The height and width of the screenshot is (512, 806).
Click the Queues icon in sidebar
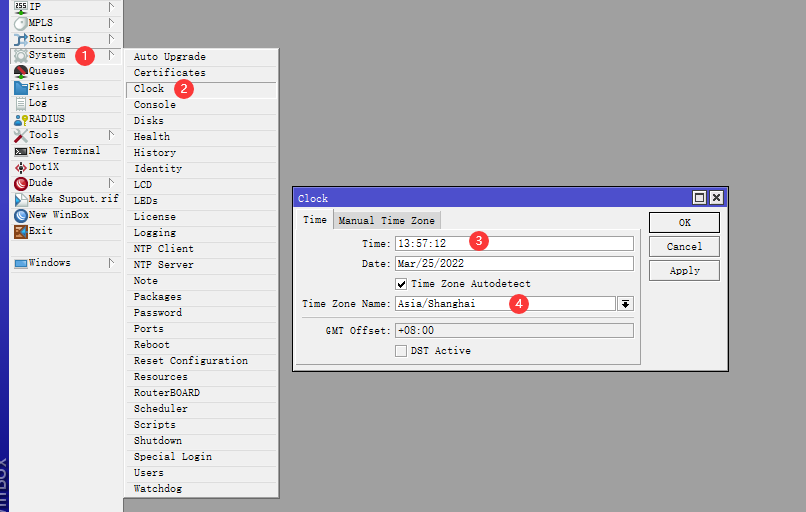pos(21,71)
